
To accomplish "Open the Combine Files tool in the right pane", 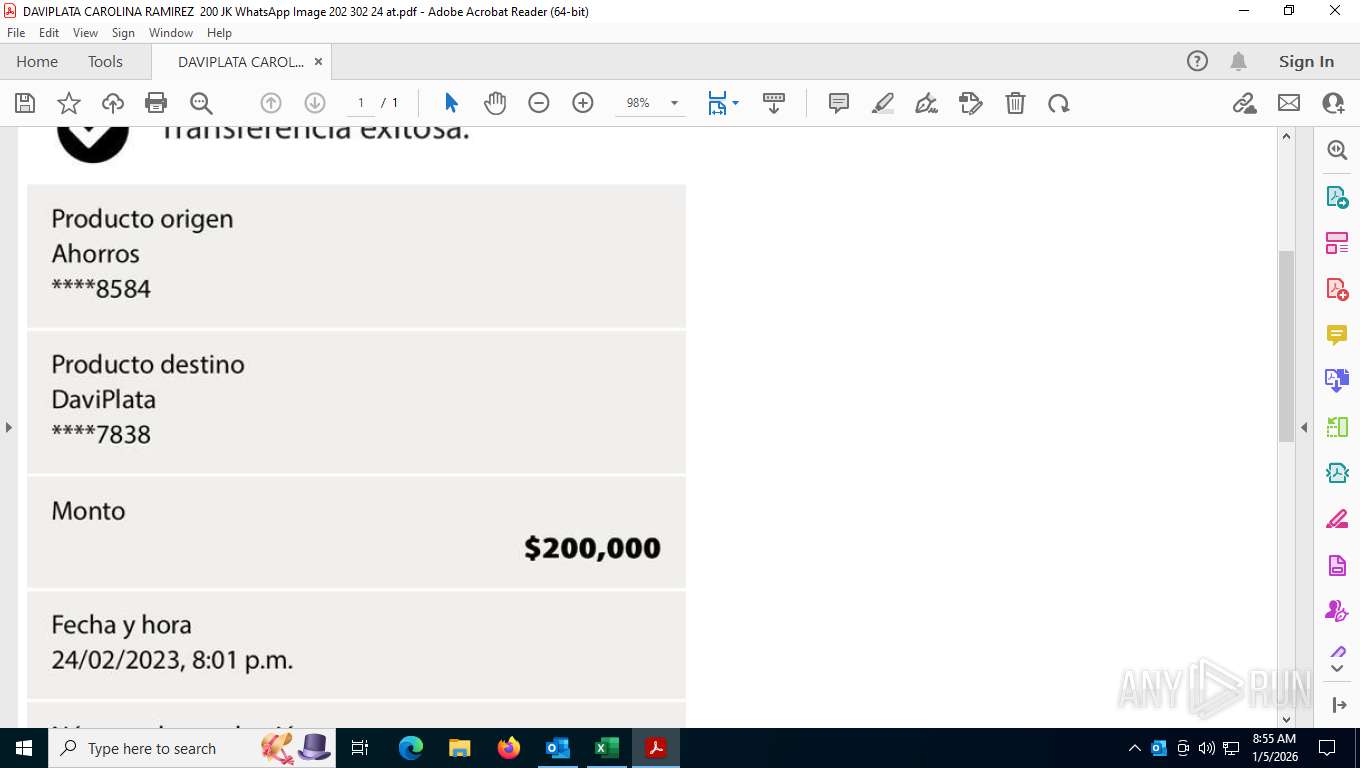I will [x=1337, y=381].
